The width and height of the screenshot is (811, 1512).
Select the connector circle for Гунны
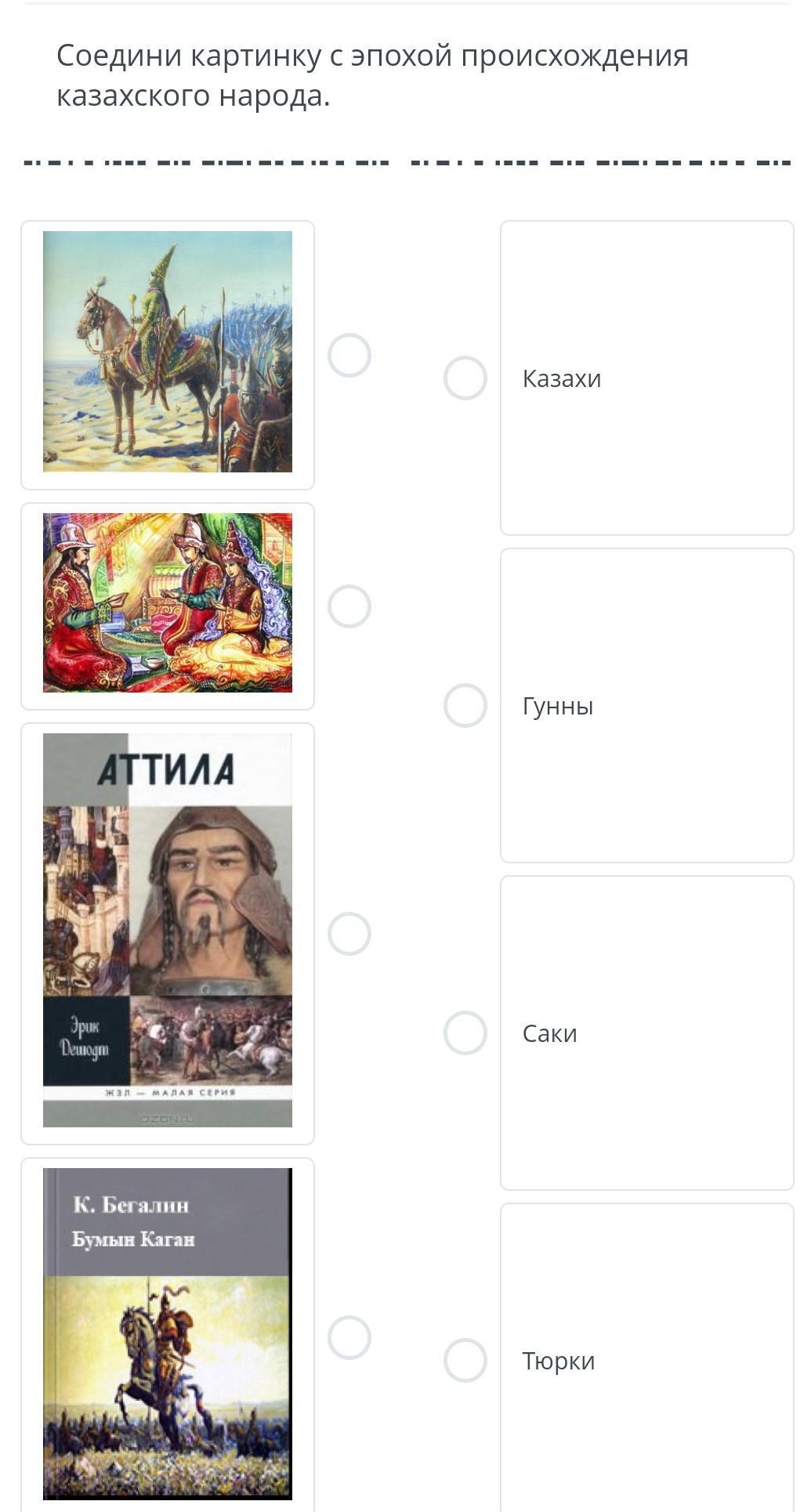pos(465,706)
